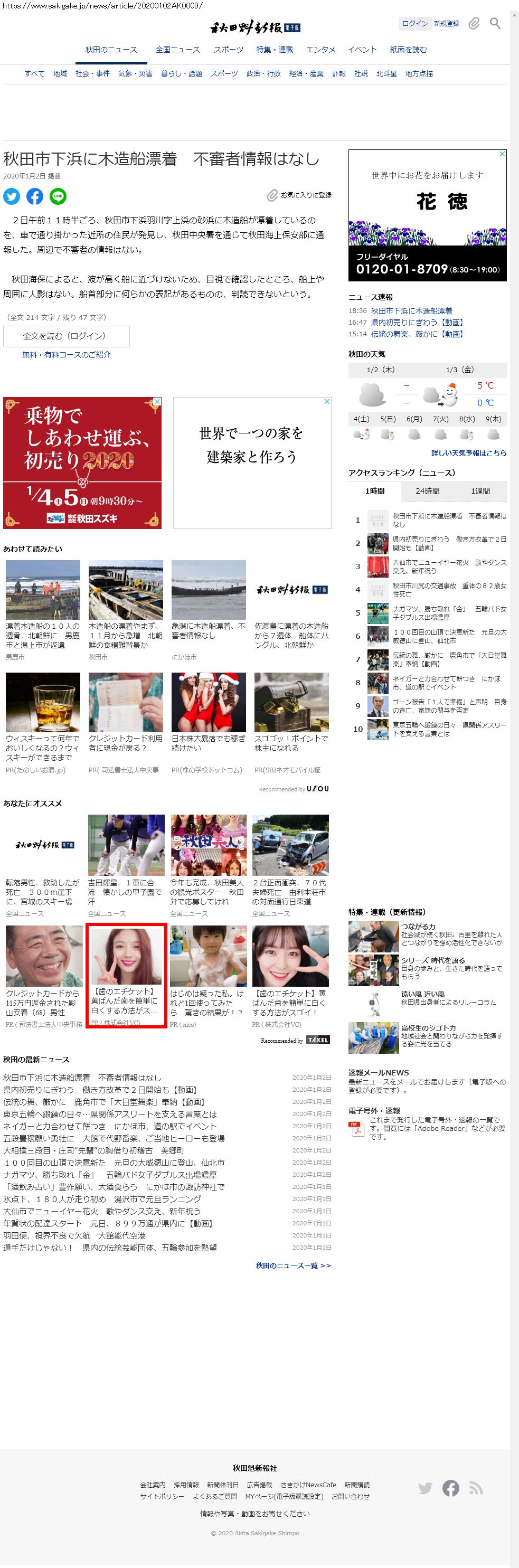This screenshot has height=1568, width=519.
Task: Open 羽田便、視界不良で欠航 news item
Action: [74, 1235]
